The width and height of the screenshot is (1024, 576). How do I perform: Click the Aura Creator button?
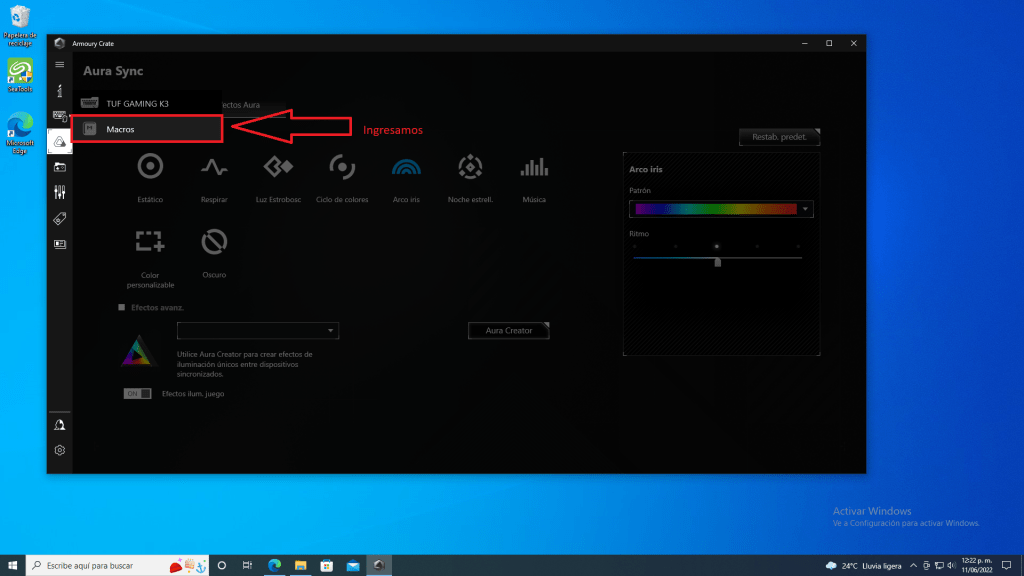[508, 330]
